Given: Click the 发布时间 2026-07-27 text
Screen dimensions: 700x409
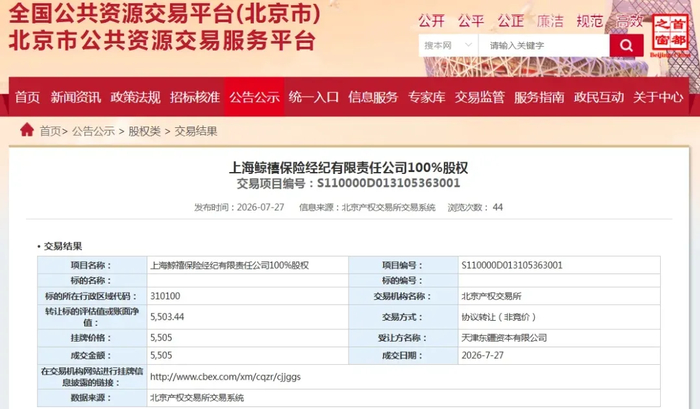Looking at the screenshot, I should coord(239,207).
